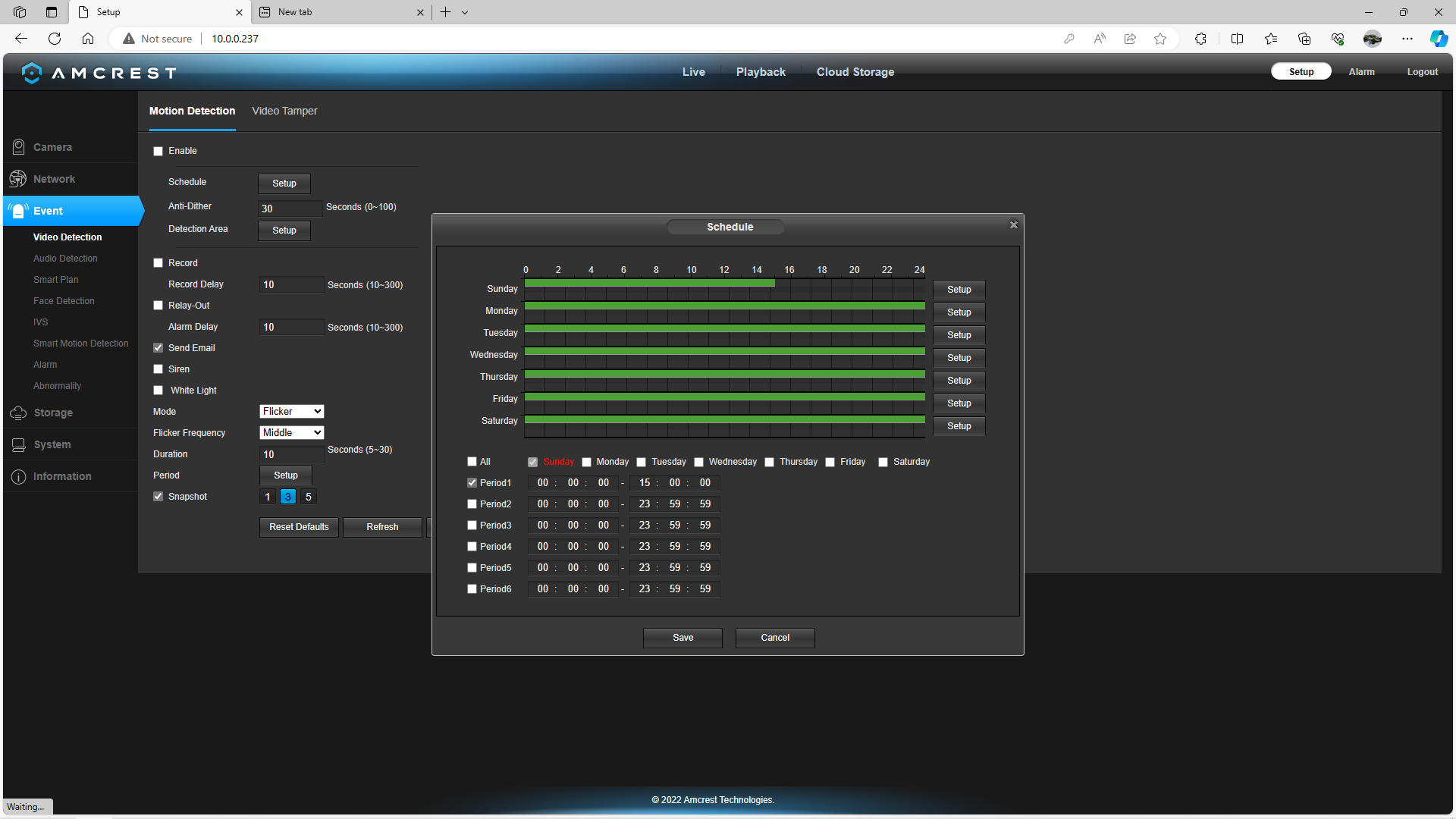Image resolution: width=1456 pixels, height=819 pixels.
Task: Open the Live view menu
Action: pos(694,72)
